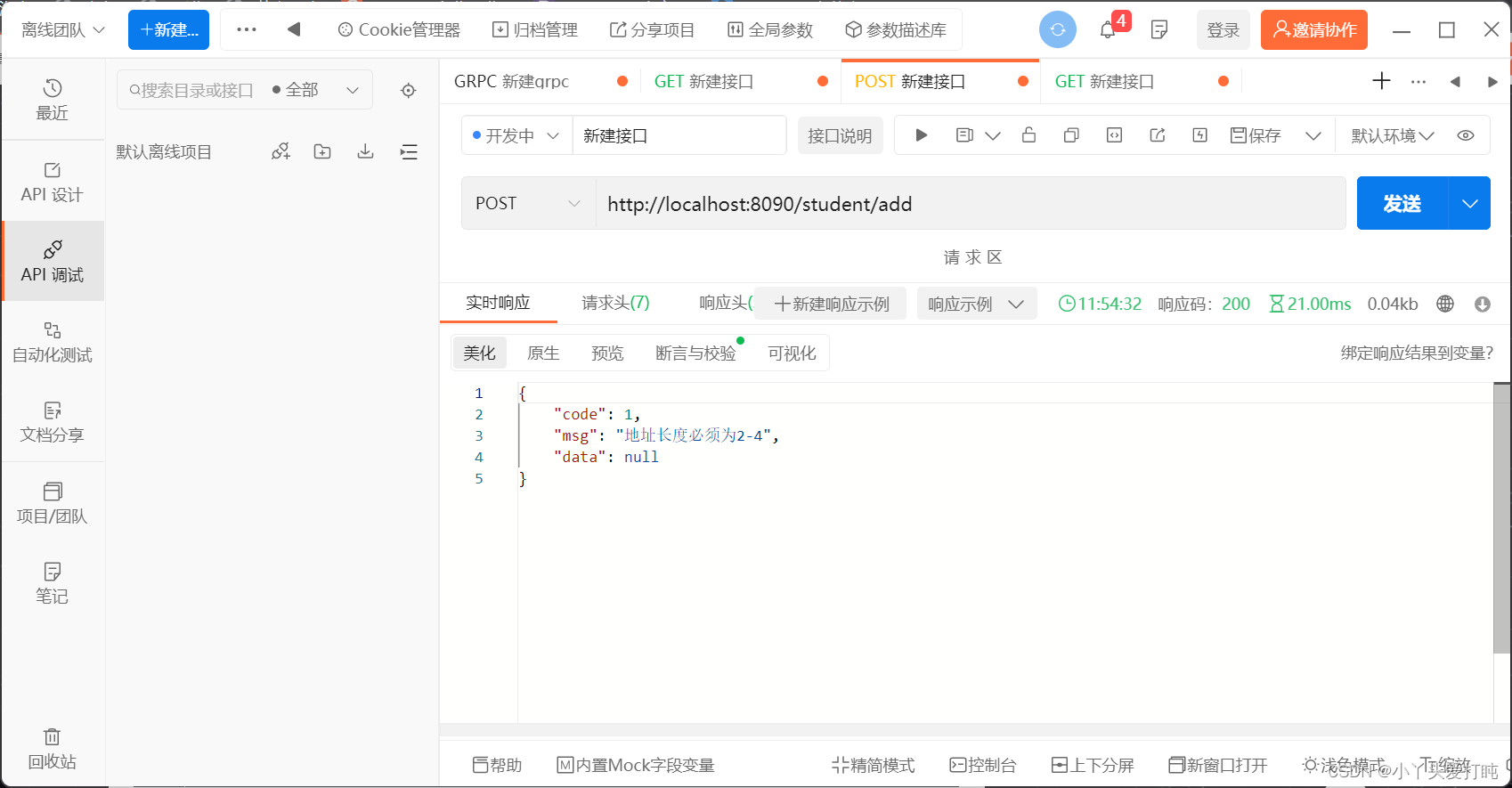Open the notifications bell with badge 4

coord(1110,28)
